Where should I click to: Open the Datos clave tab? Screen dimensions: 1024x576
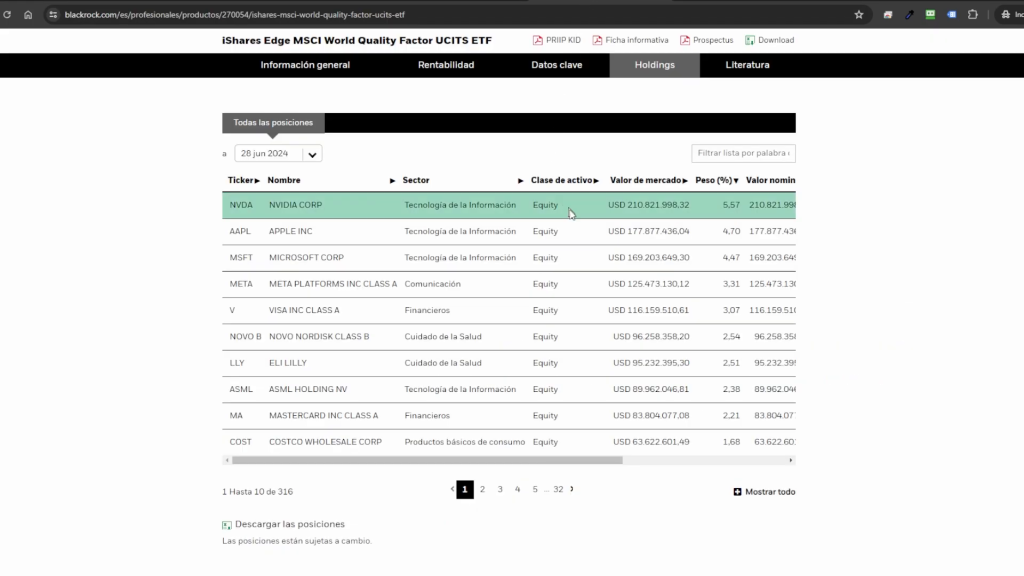[x=556, y=65]
